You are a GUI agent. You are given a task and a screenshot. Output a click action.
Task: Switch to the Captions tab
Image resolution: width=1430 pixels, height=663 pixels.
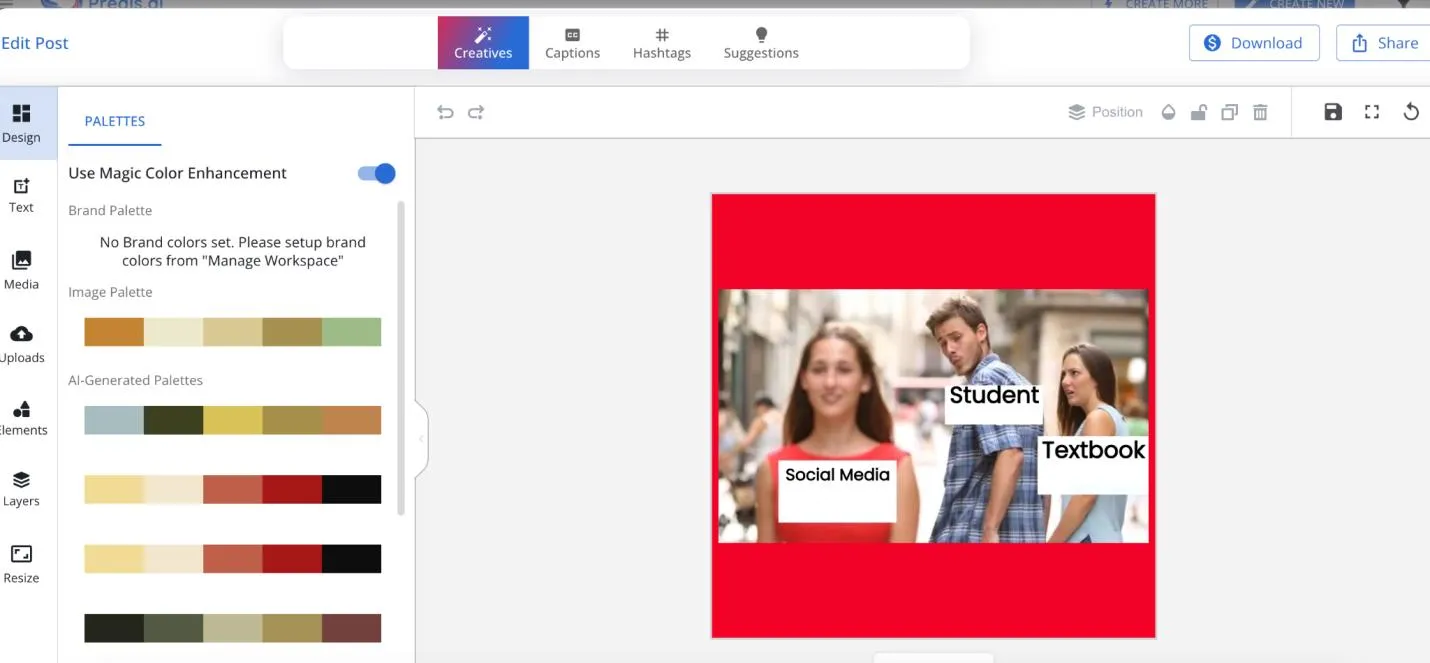coord(572,43)
